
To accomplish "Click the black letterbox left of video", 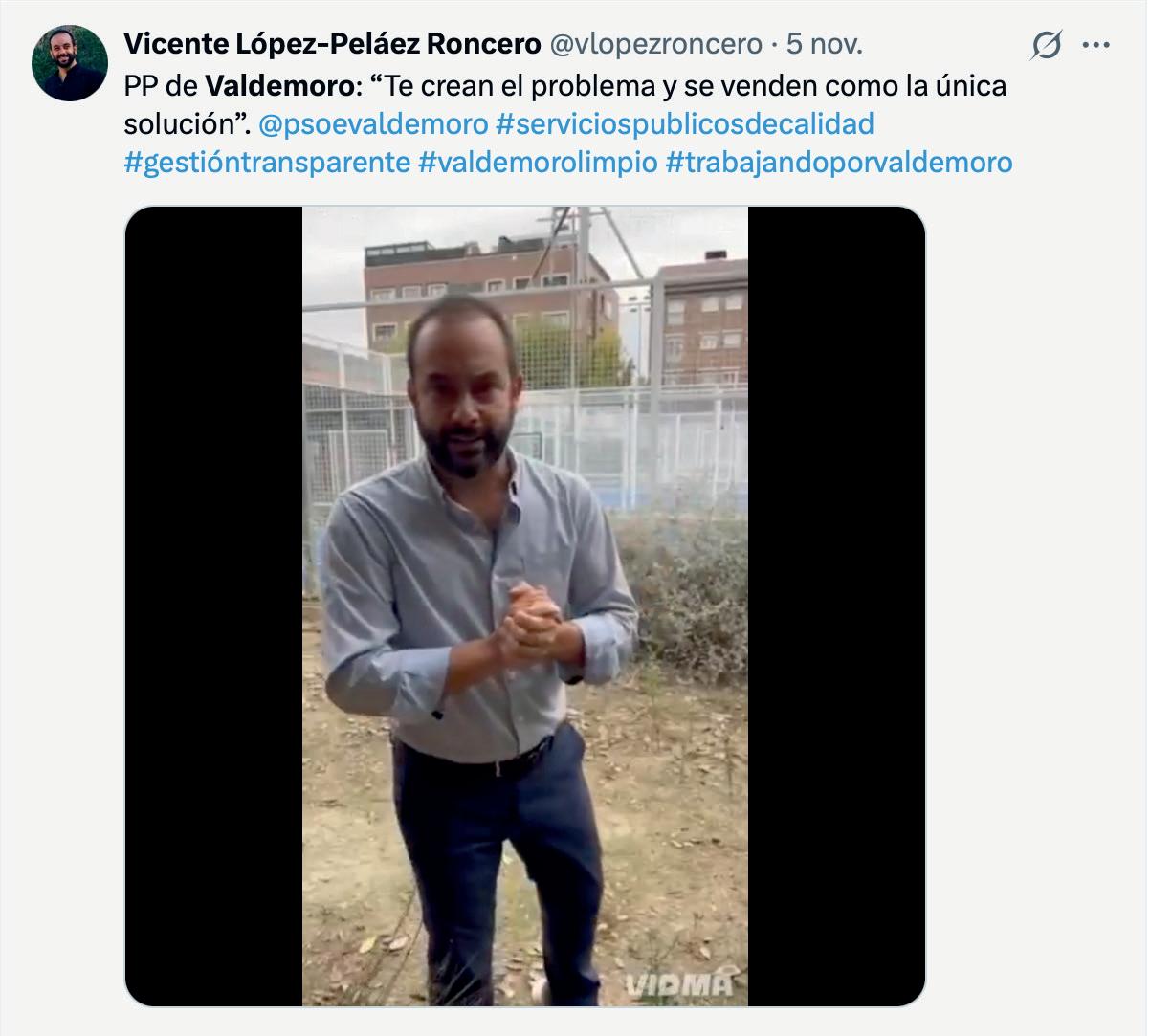I will pos(214,606).
